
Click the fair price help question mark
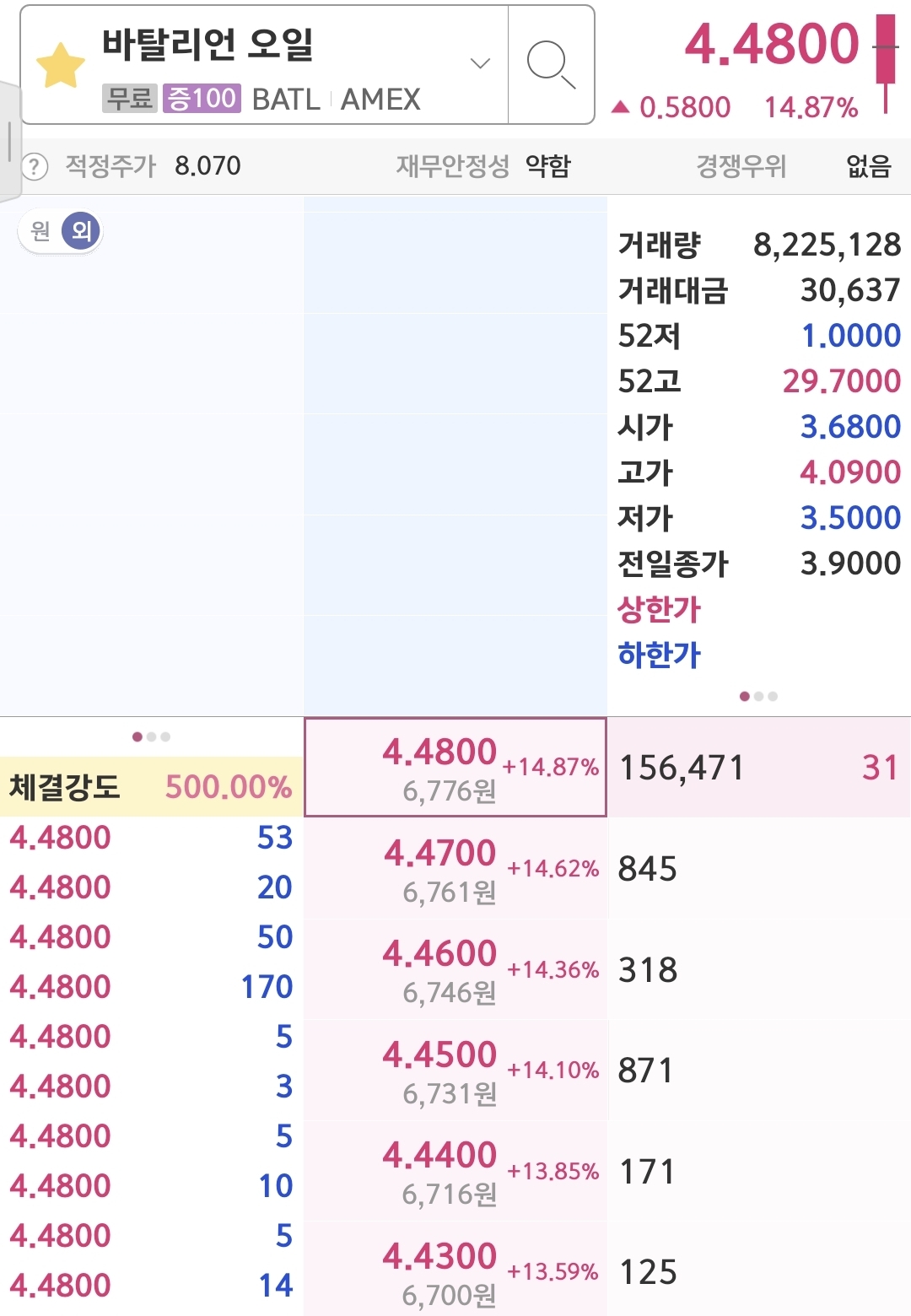pos(34,166)
